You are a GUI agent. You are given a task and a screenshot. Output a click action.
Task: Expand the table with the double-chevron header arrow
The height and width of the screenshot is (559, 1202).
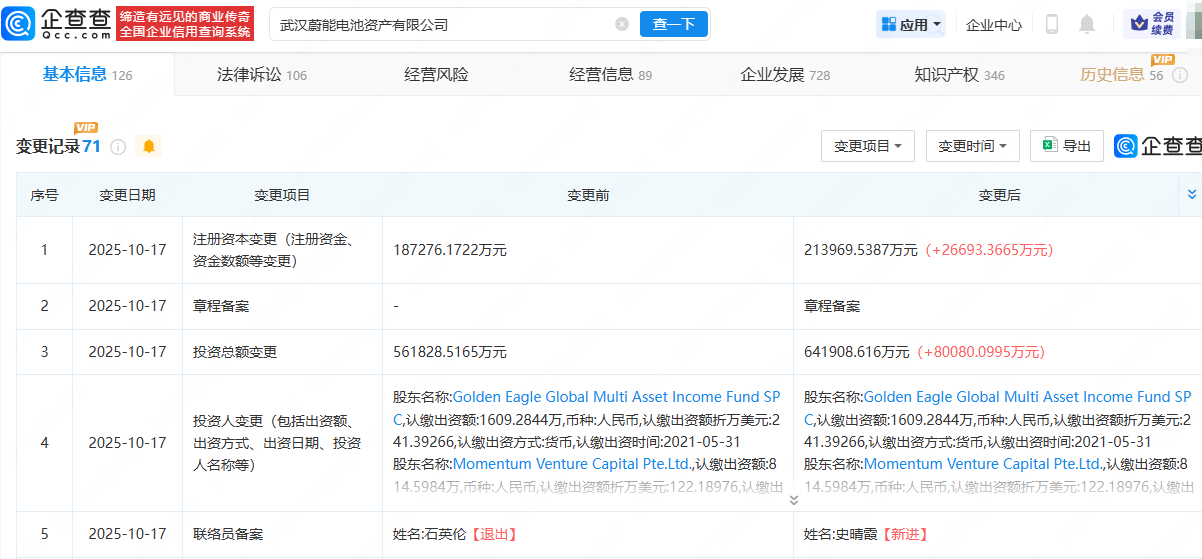point(1191,194)
